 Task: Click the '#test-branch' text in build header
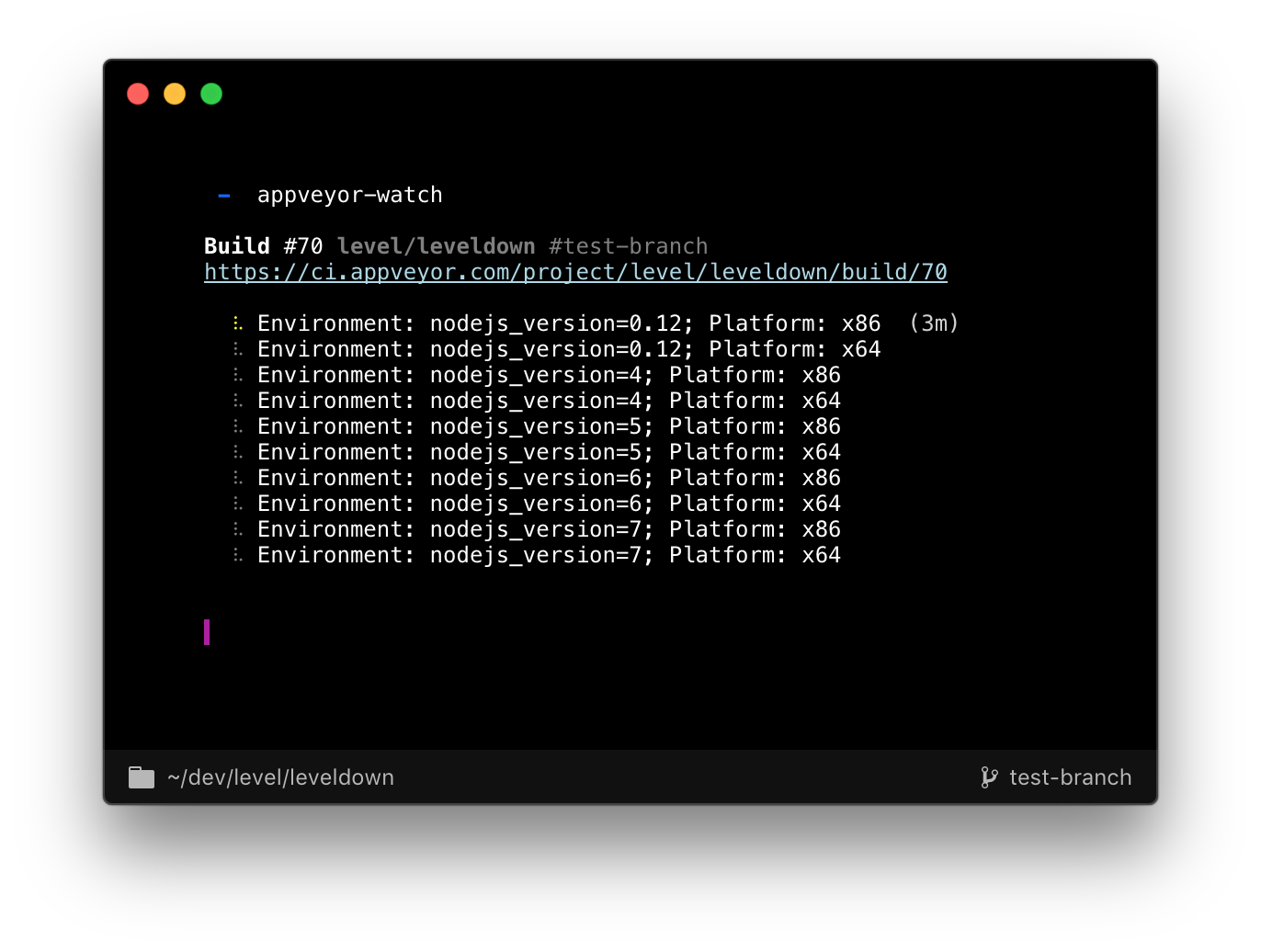(629, 246)
